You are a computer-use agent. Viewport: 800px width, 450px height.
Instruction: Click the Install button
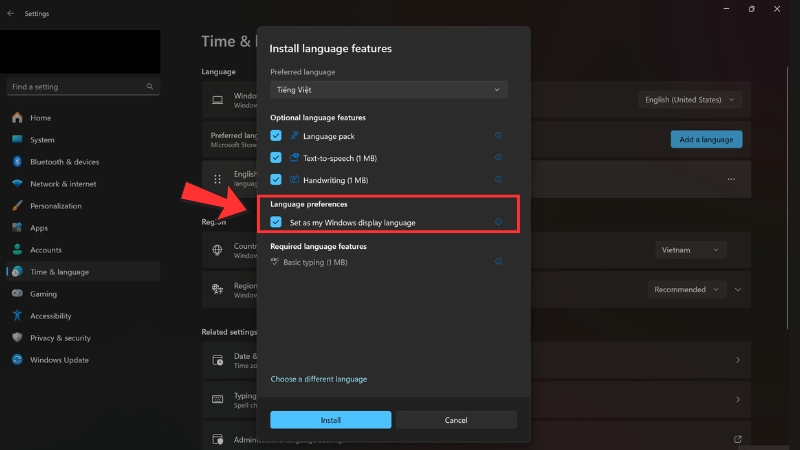point(330,420)
